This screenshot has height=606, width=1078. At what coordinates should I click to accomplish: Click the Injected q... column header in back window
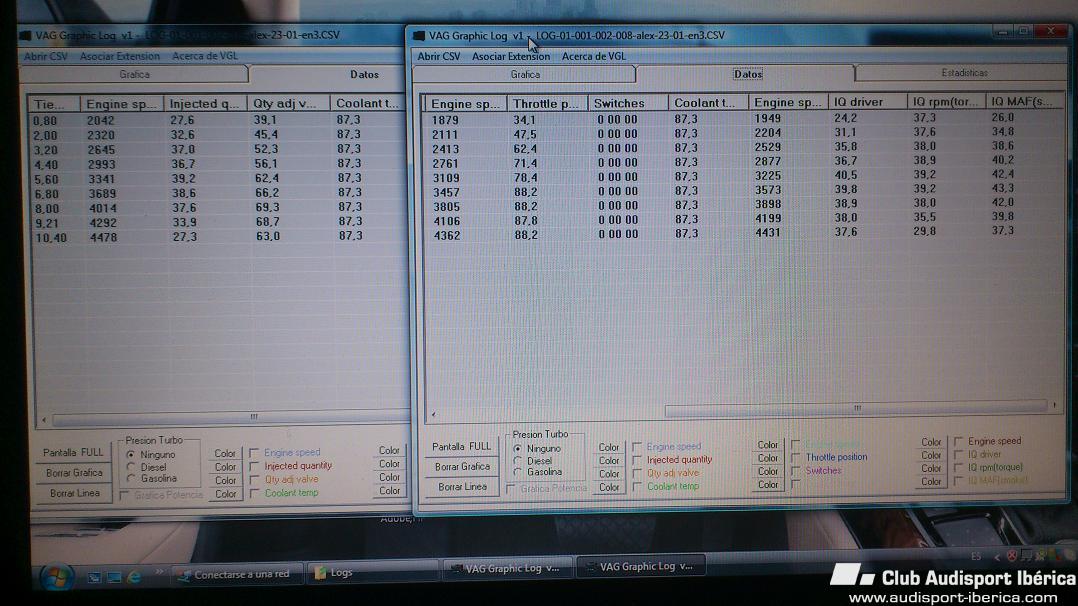click(x=205, y=103)
